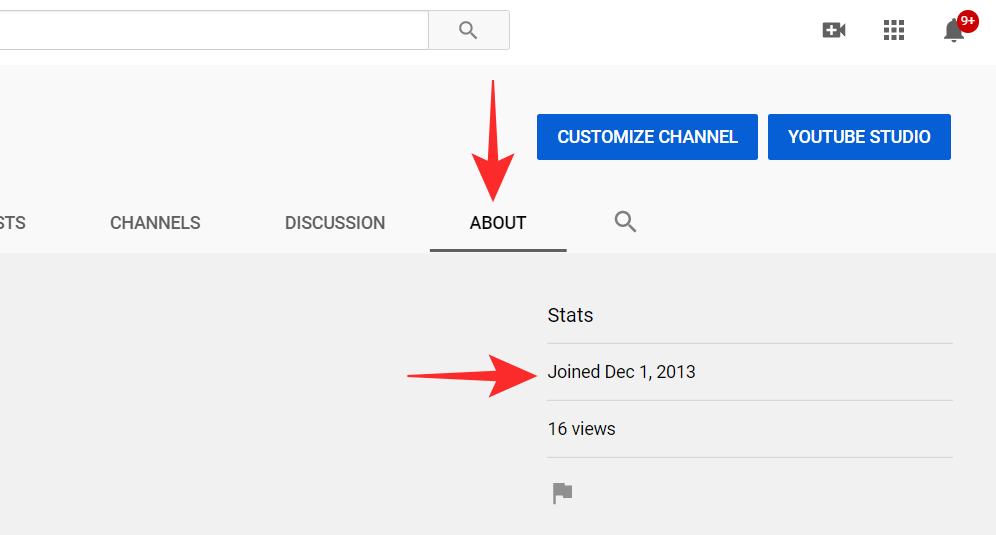The width and height of the screenshot is (996, 535).
Task: Click the red 9+ notification badge
Action: point(967,20)
